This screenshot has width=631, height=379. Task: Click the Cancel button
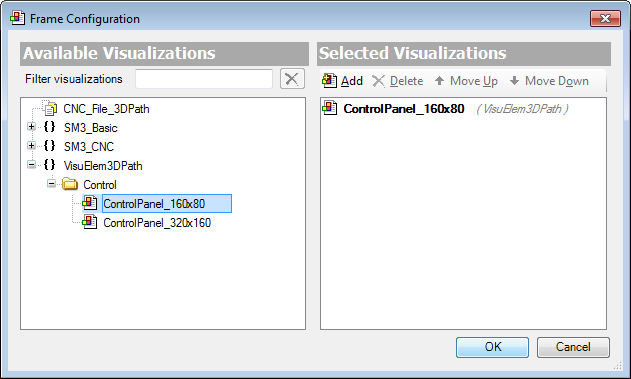click(x=573, y=347)
